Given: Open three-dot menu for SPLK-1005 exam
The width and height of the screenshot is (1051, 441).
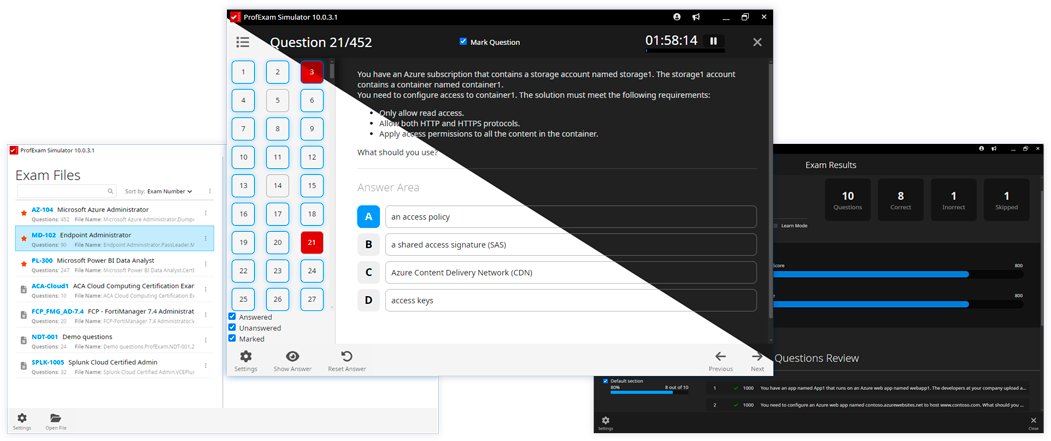Looking at the screenshot, I should [206, 366].
